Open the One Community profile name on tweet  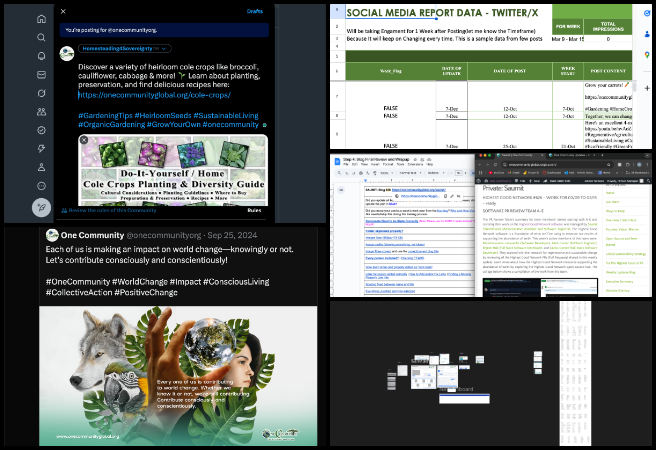point(92,235)
